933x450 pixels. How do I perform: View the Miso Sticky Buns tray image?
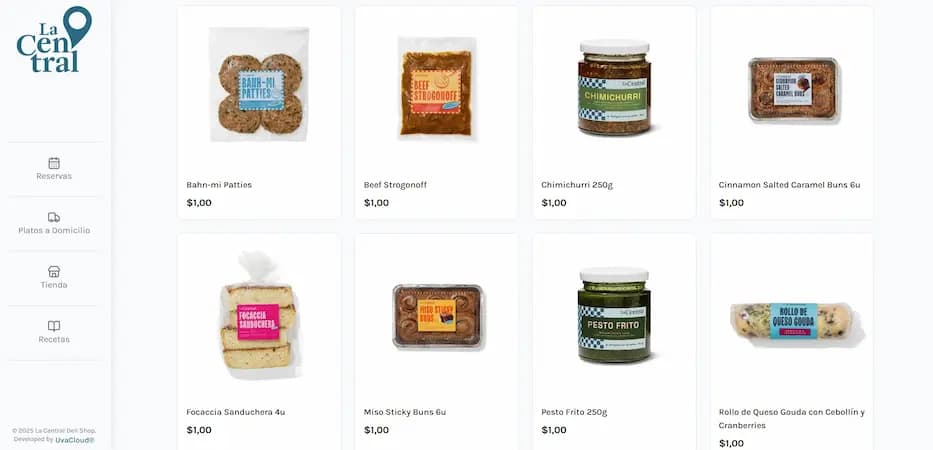pyautogui.click(x=437, y=316)
